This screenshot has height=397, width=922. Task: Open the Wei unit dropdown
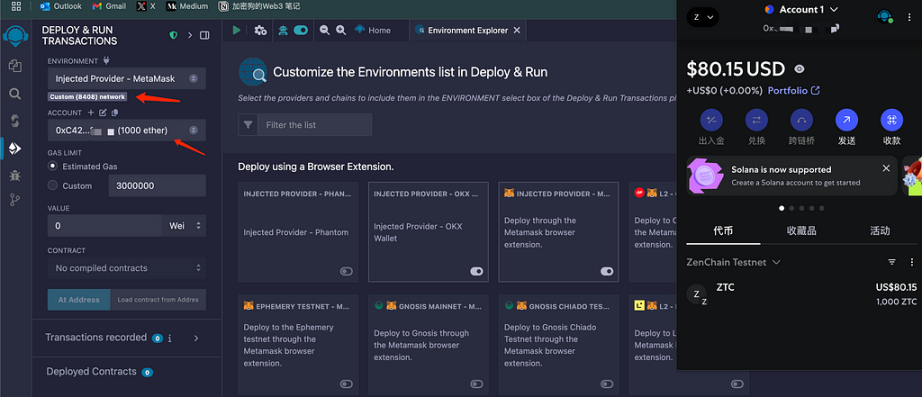tap(184, 225)
